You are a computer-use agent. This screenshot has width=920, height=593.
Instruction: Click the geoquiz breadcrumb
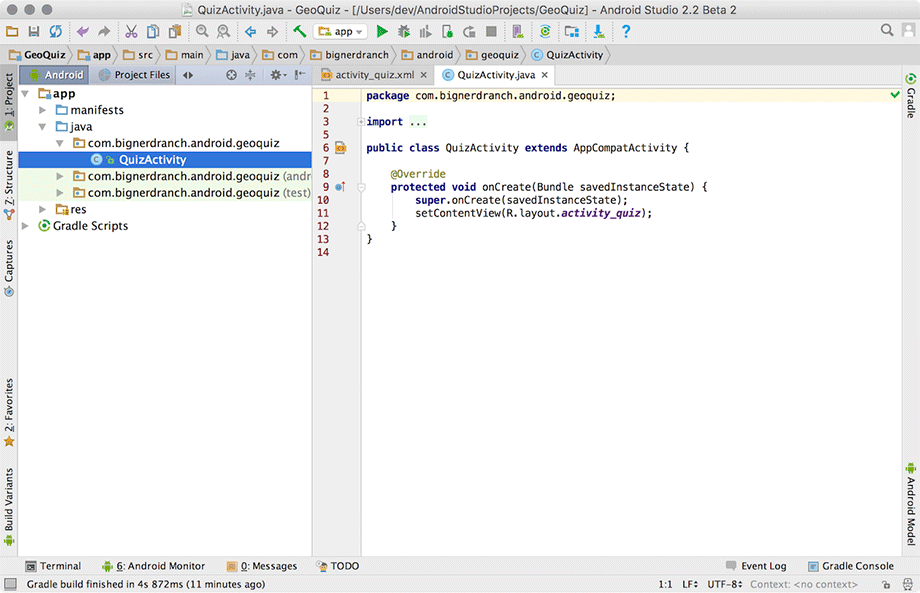click(x=493, y=55)
